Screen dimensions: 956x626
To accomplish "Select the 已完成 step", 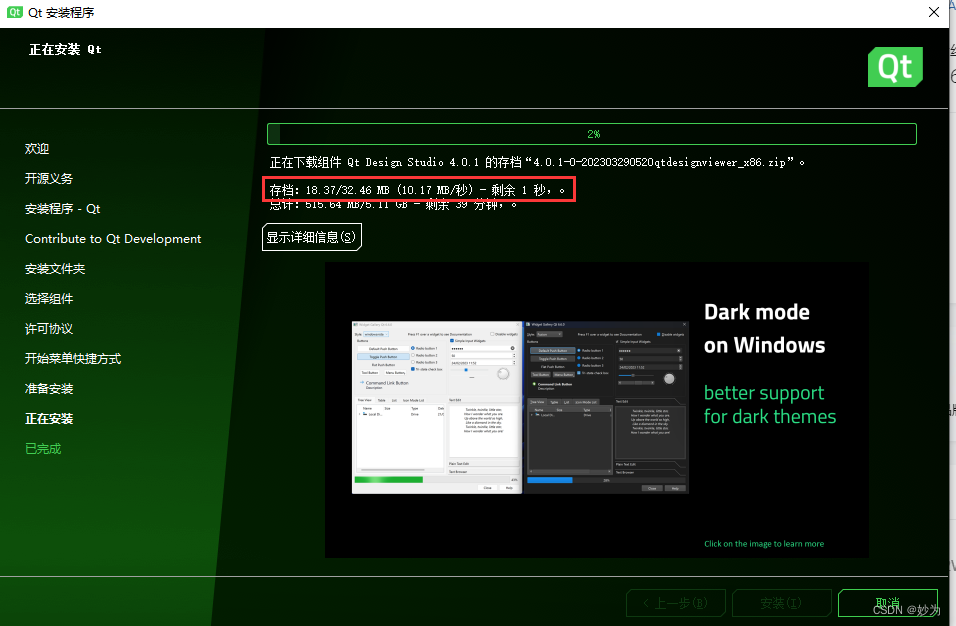I will [x=43, y=449].
